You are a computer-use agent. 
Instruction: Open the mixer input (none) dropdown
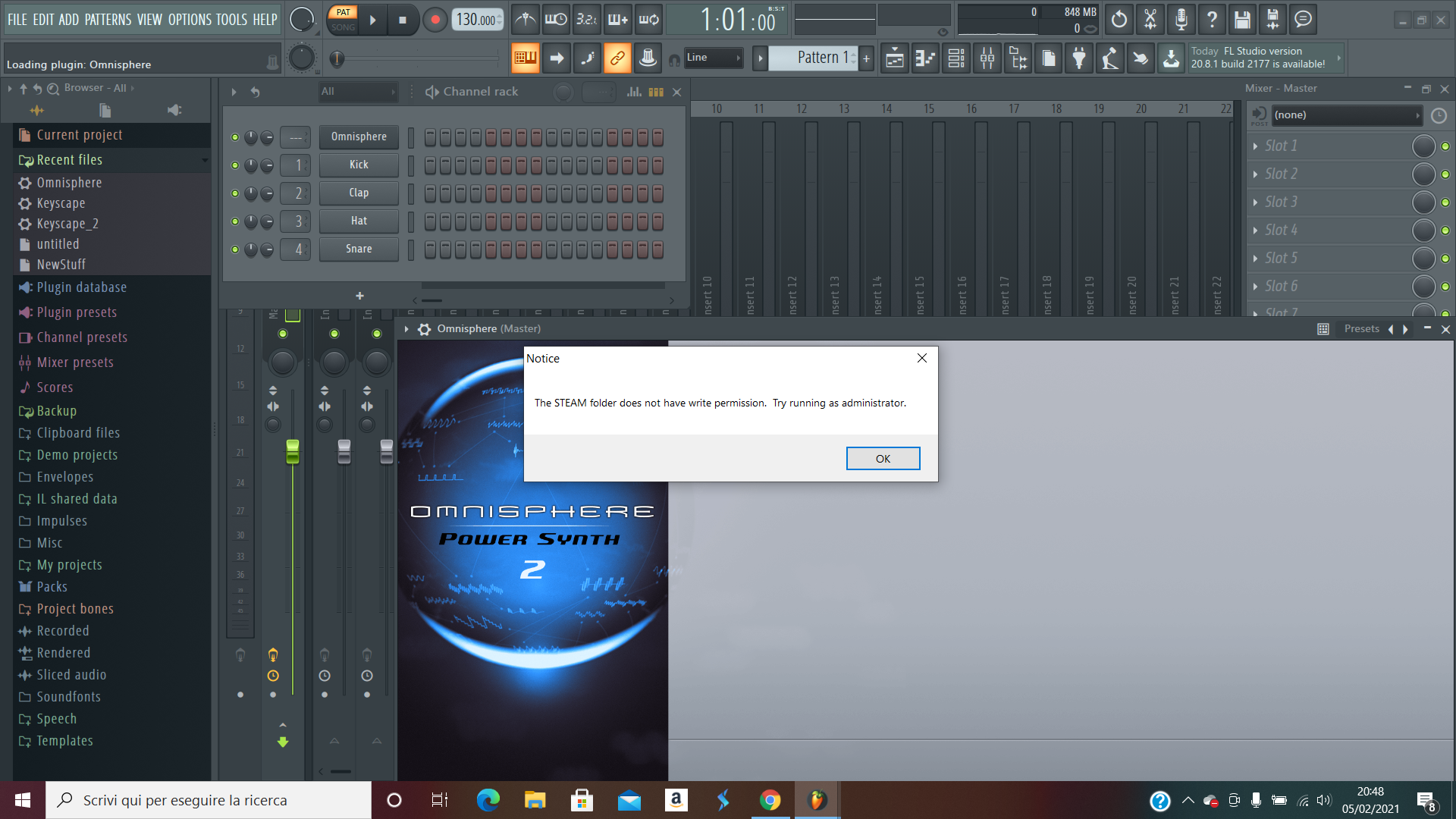[x=1346, y=115]
